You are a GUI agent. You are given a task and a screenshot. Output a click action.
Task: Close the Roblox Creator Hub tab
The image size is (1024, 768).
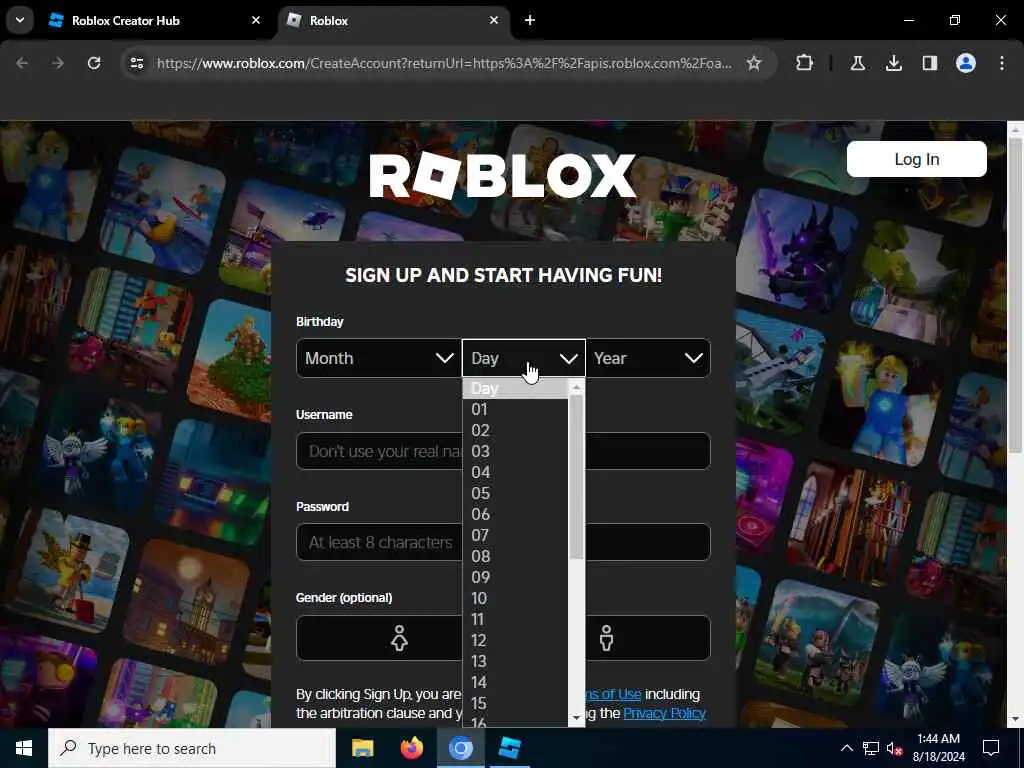pyautogui.click(x=256, y=20)
